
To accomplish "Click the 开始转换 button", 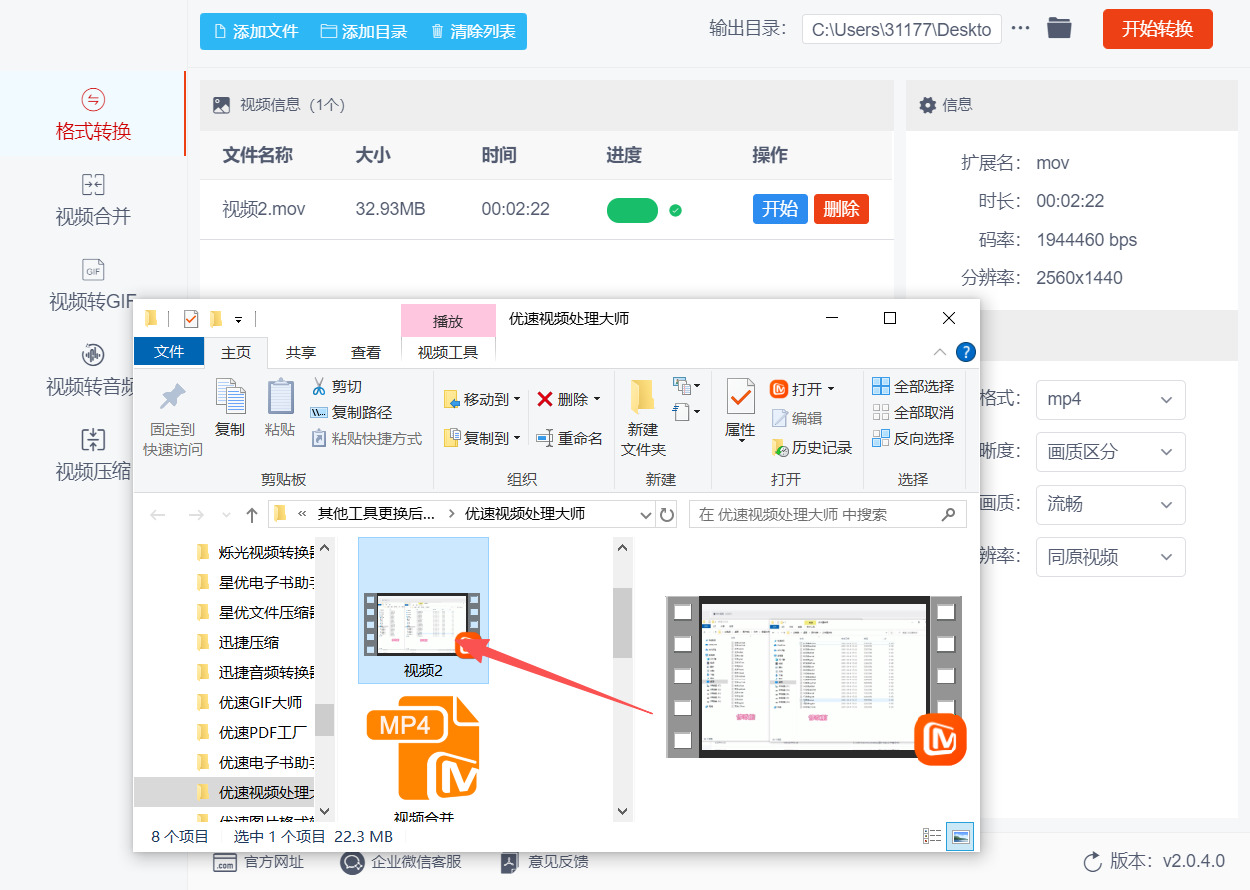I will (1157, 29).
